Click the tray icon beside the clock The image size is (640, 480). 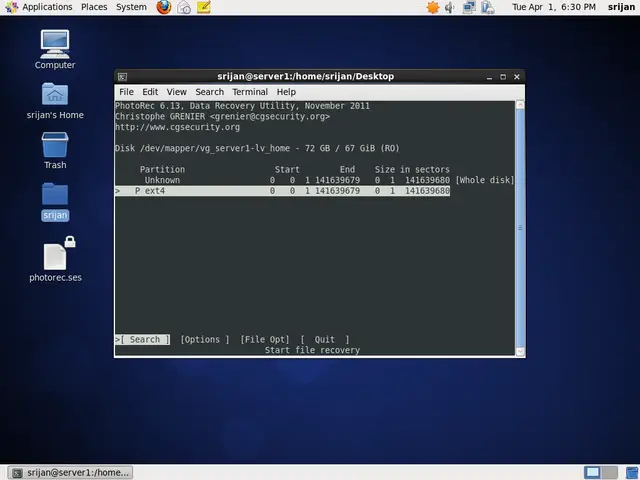[488, 7]
